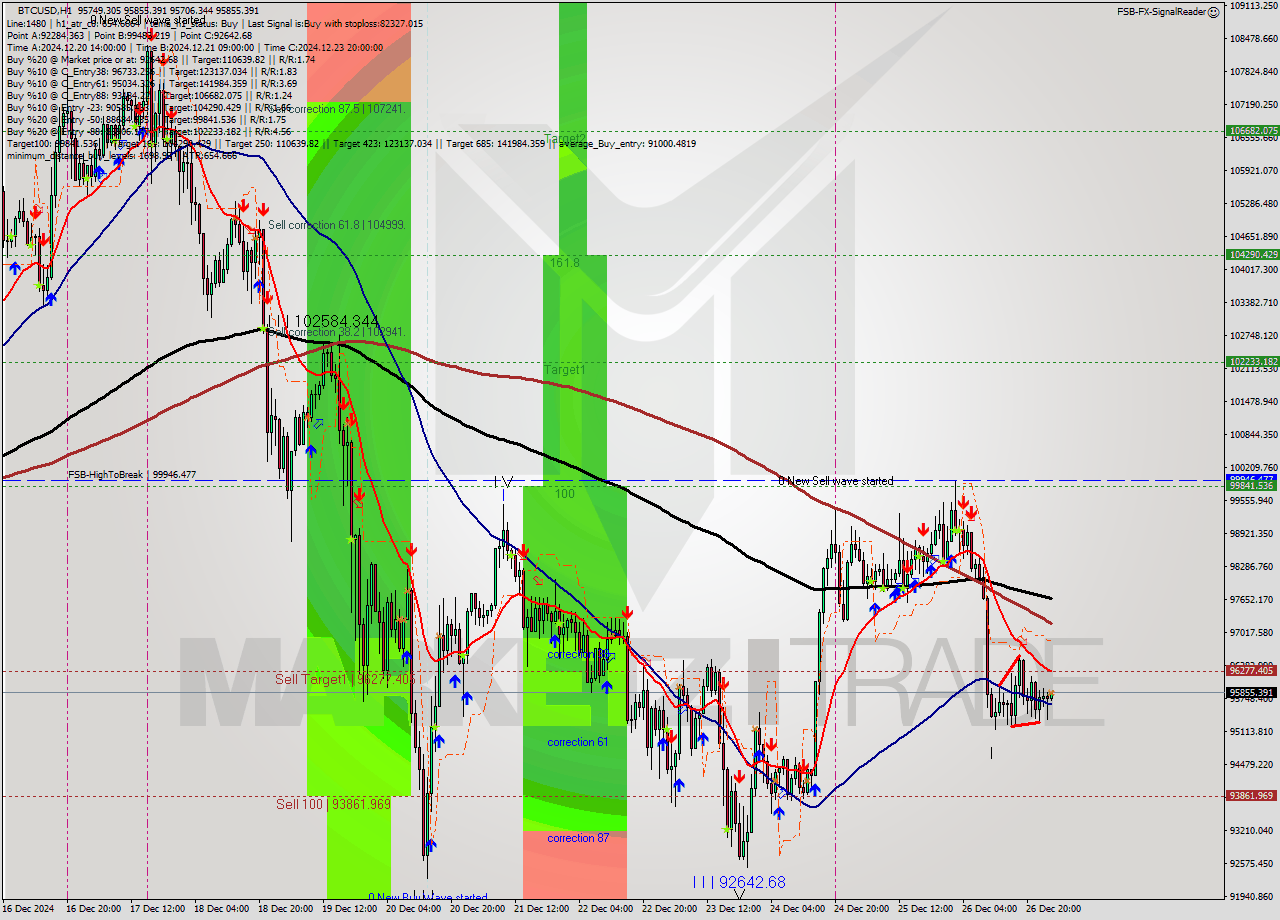Image resolution: width=1280 pixels, height=920 pixels.
Task: Click the red 93861.969 price tag
Action: pos(1252,796)
